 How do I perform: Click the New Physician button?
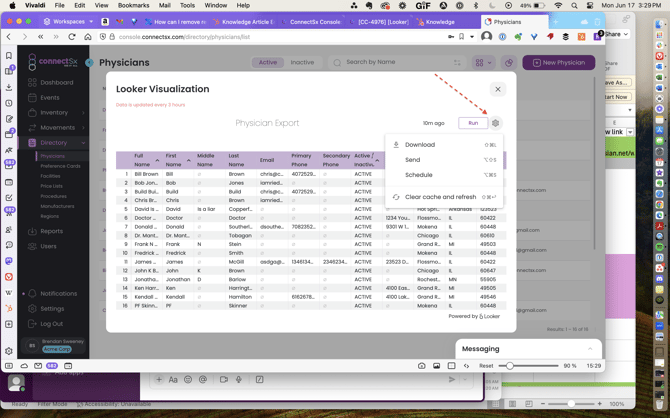tap(558, 62)
